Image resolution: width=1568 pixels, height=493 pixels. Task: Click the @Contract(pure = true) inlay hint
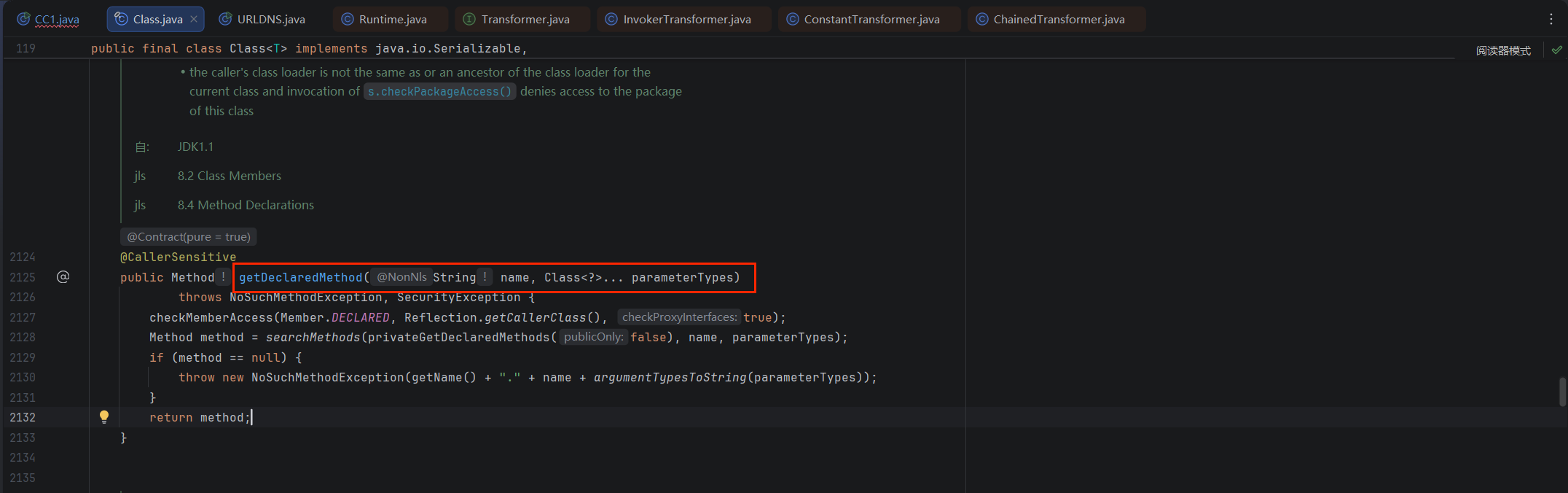pos(189,237)
